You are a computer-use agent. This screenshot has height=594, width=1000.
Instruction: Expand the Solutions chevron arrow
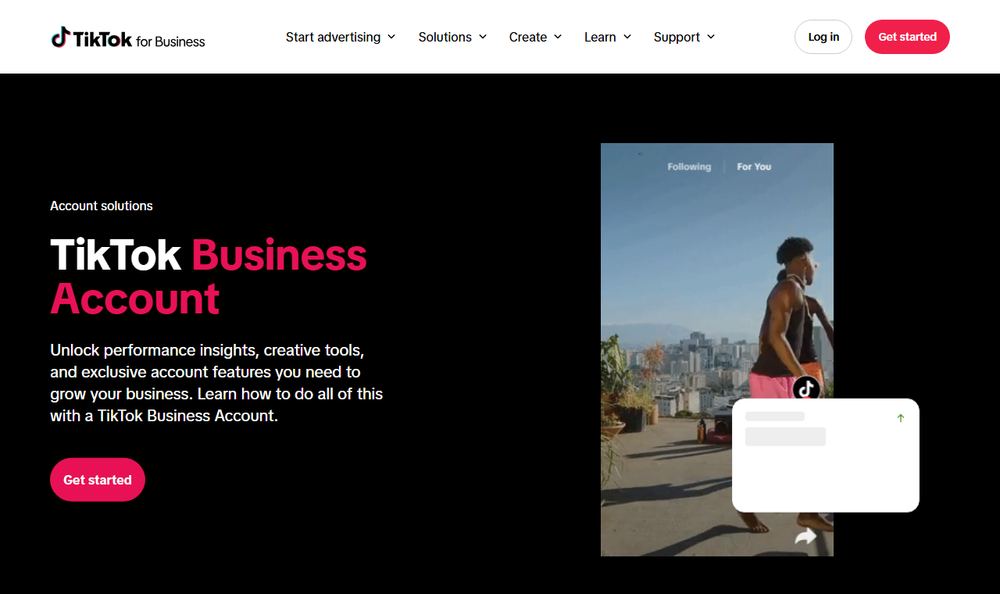[x=483, y=37]
